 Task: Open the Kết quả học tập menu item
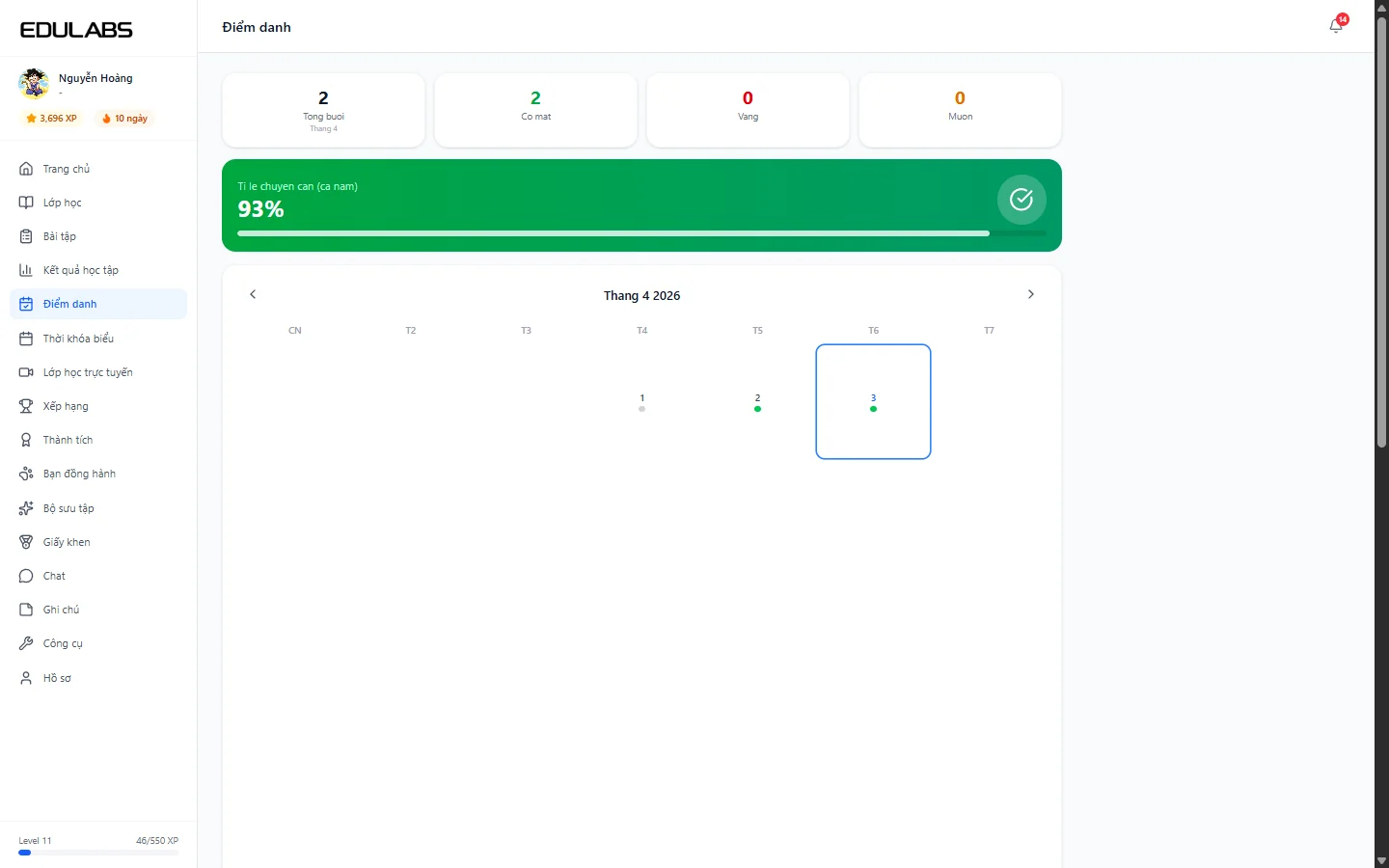tap(98, 270)
